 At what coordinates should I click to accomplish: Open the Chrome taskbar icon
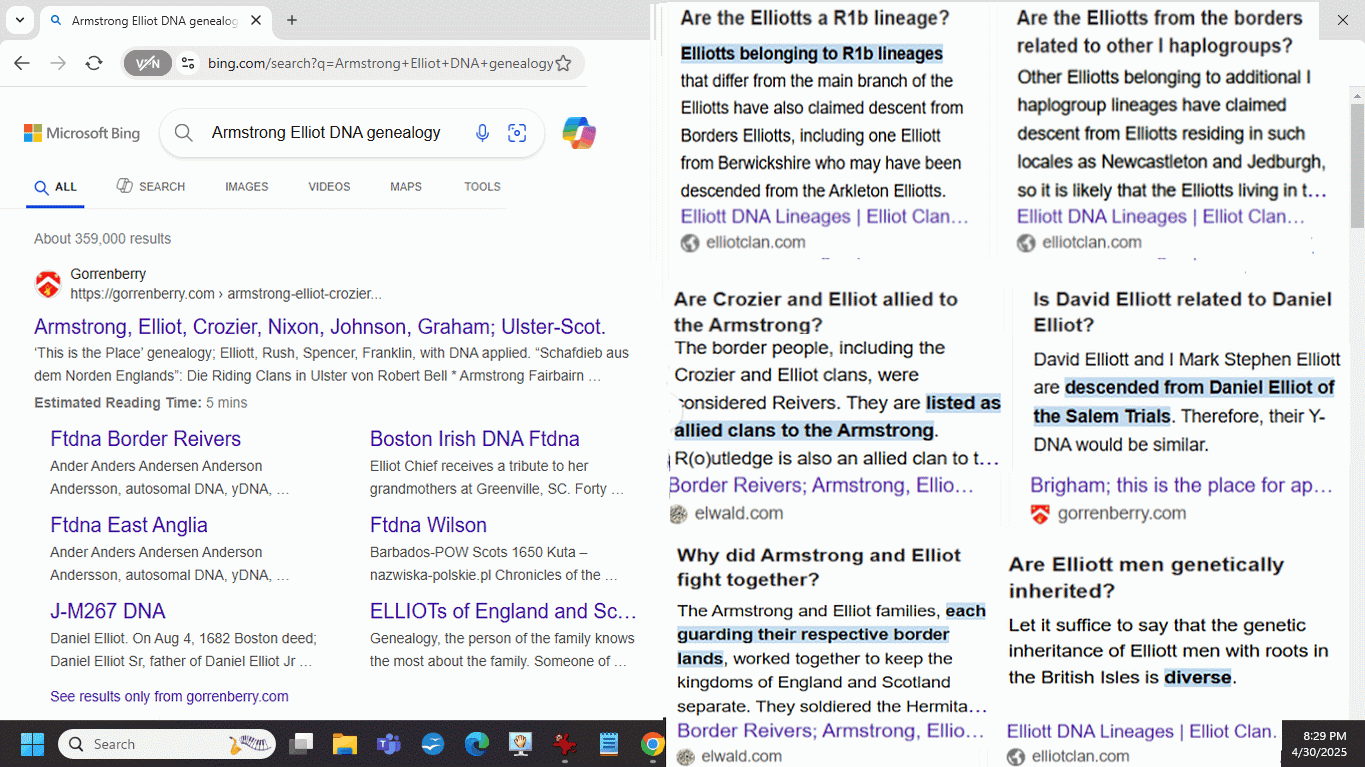652,744
